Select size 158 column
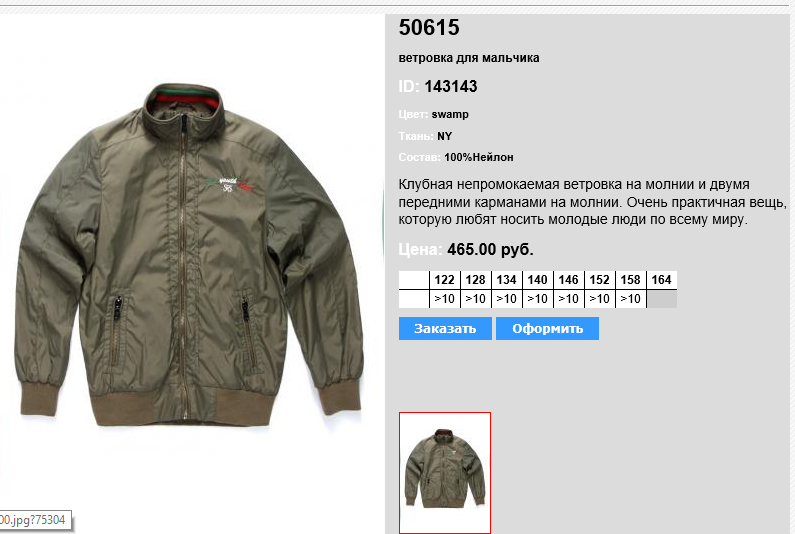The width and height of the screenshot is (795, 534). pos(630,280)
